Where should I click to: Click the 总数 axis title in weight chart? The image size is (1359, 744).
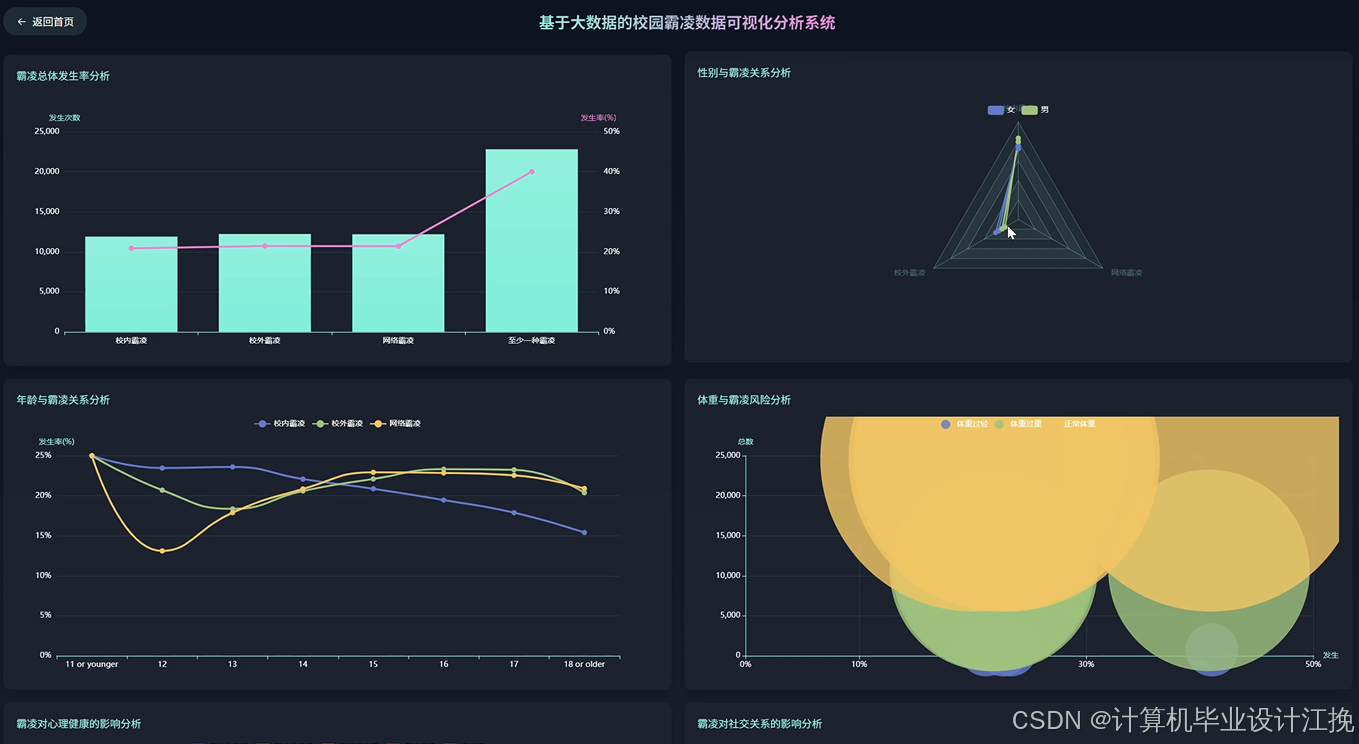(x=746, y=442)
